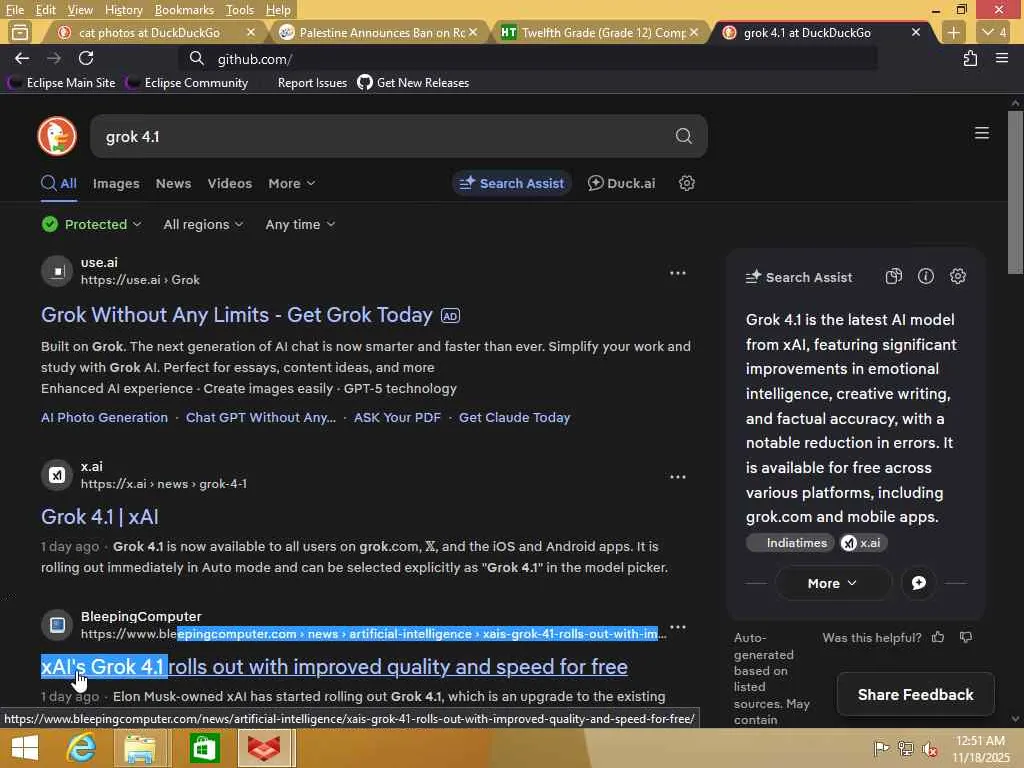Open the File menu

tap(14, 10)
